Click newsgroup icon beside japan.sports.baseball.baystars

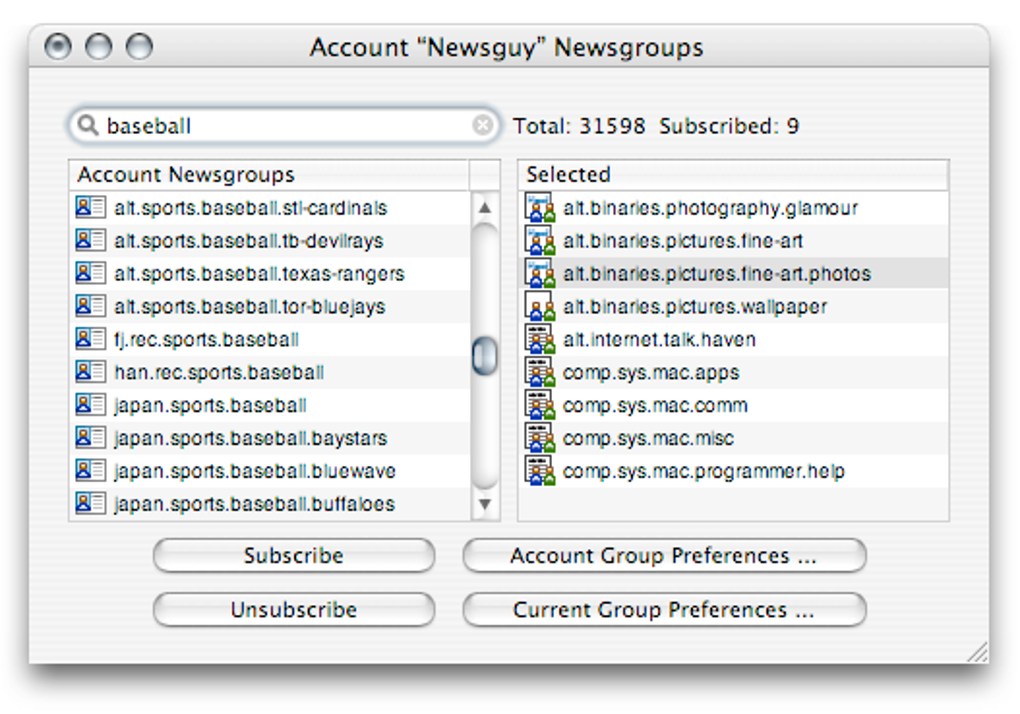tap(90, 438)
